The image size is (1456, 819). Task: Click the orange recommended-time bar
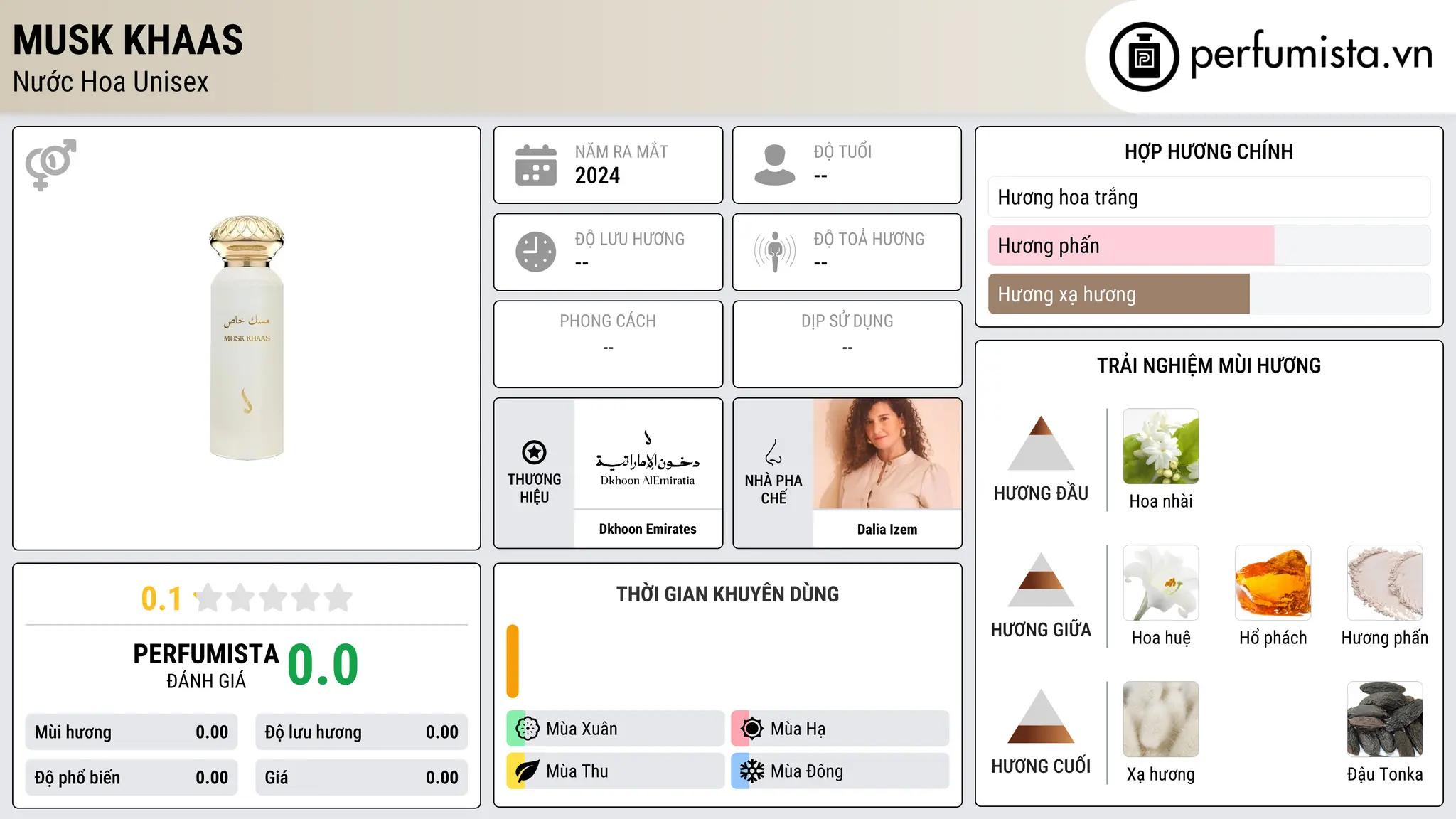click(x=513, y=661)
